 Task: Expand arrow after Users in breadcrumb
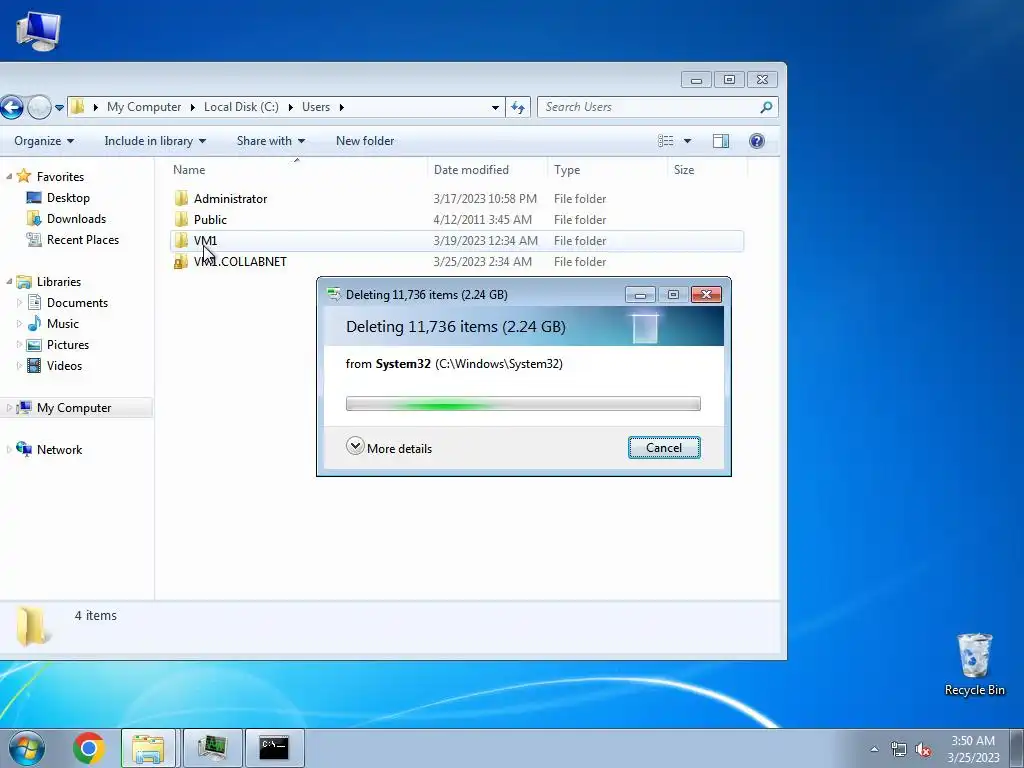pyautogui.click(x=342, y=107)
